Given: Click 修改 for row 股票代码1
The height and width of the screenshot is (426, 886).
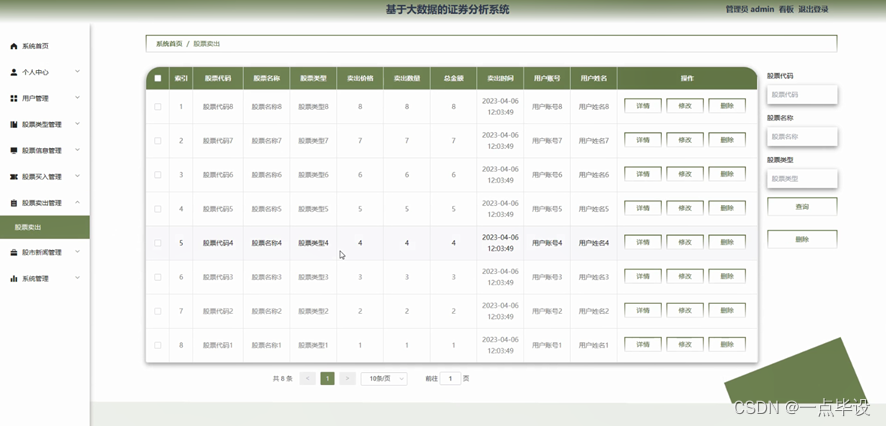Looking at the screenshot, I should point(685,345).
